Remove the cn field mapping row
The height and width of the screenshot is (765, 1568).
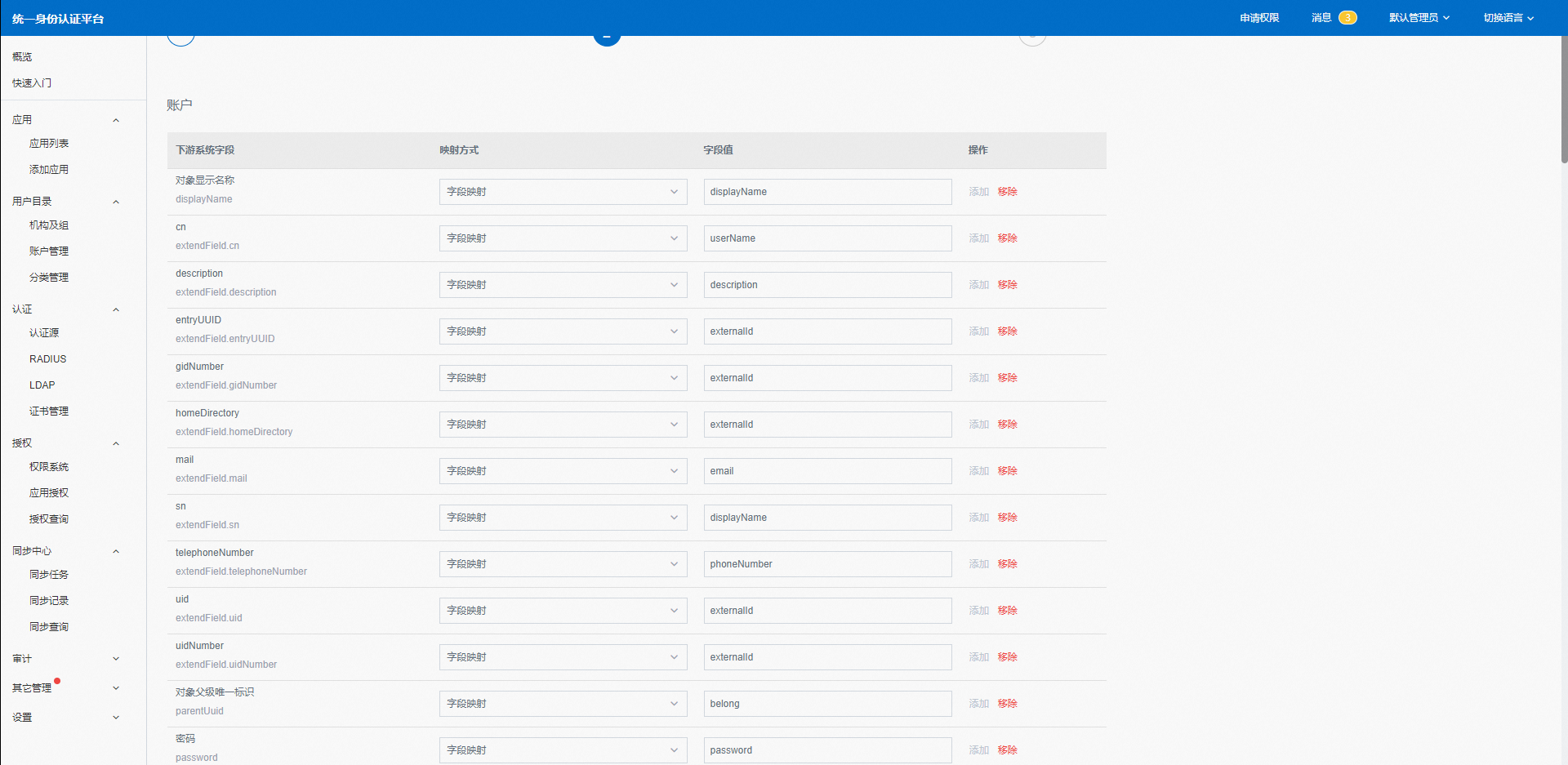(x=1007, y=238)
